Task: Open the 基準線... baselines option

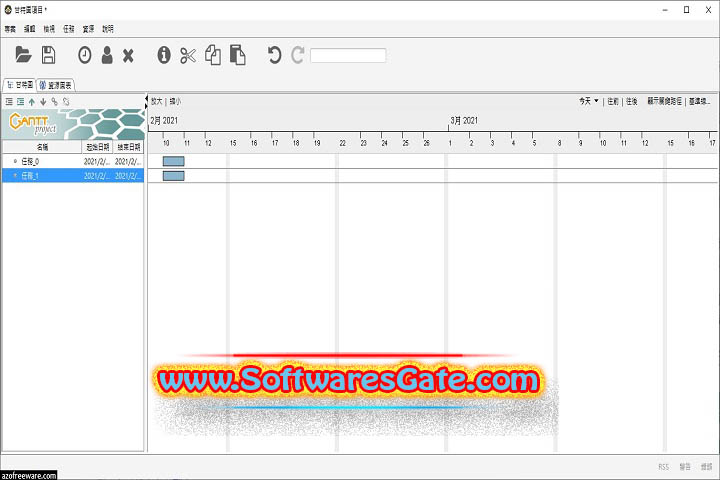Action: coord(699,101)
